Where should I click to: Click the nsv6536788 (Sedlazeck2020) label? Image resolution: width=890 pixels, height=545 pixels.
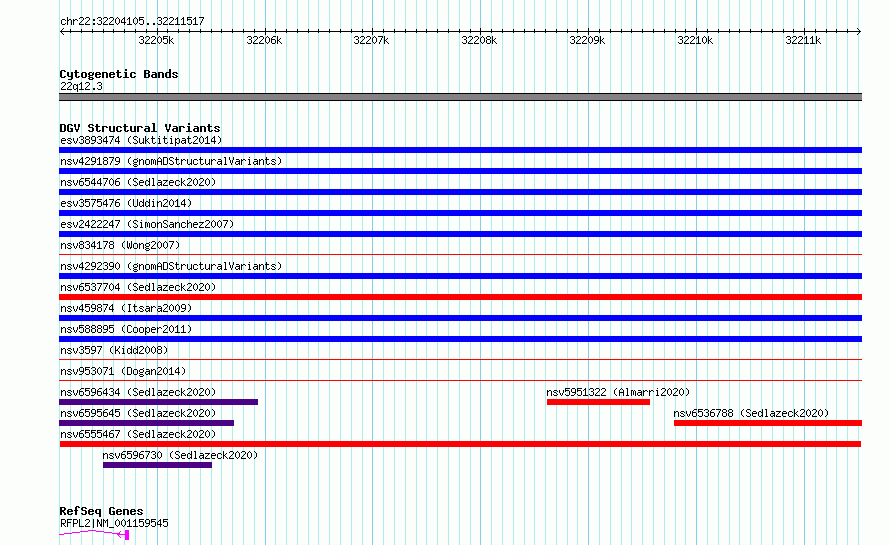tap(751, 413)
